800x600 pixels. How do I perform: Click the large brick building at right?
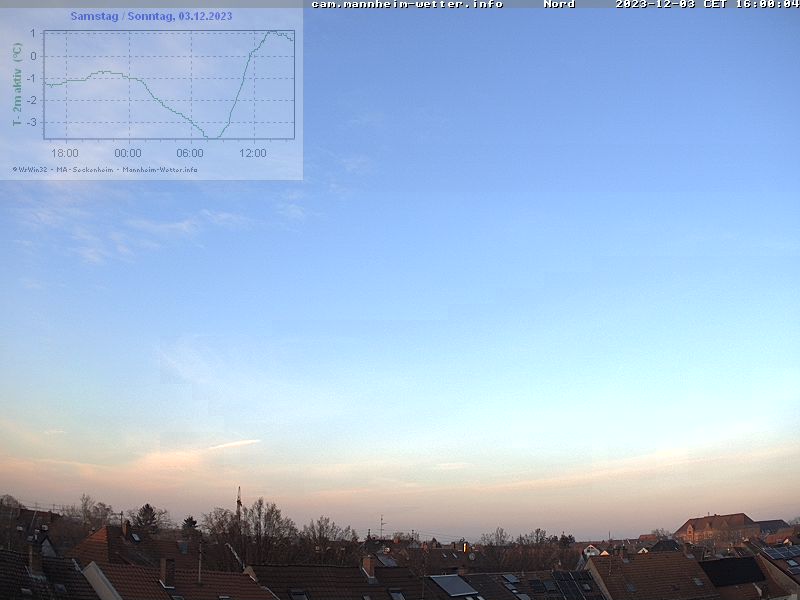716,527
